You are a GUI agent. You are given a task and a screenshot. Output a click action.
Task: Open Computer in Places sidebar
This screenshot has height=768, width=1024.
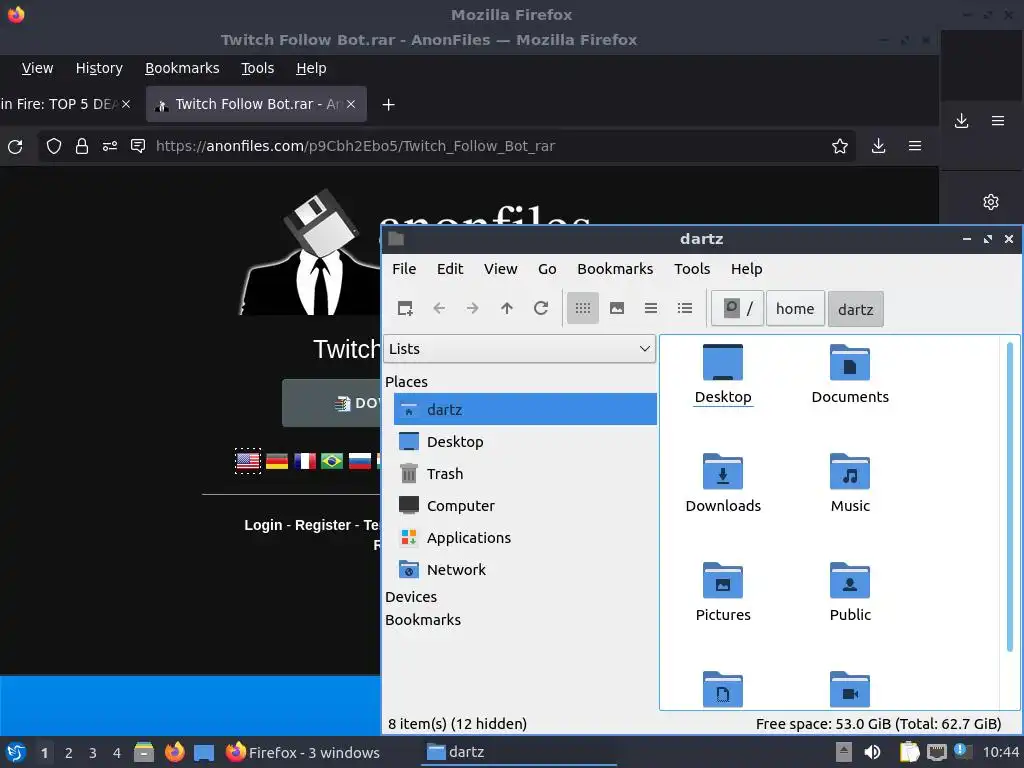coord(525,505)
